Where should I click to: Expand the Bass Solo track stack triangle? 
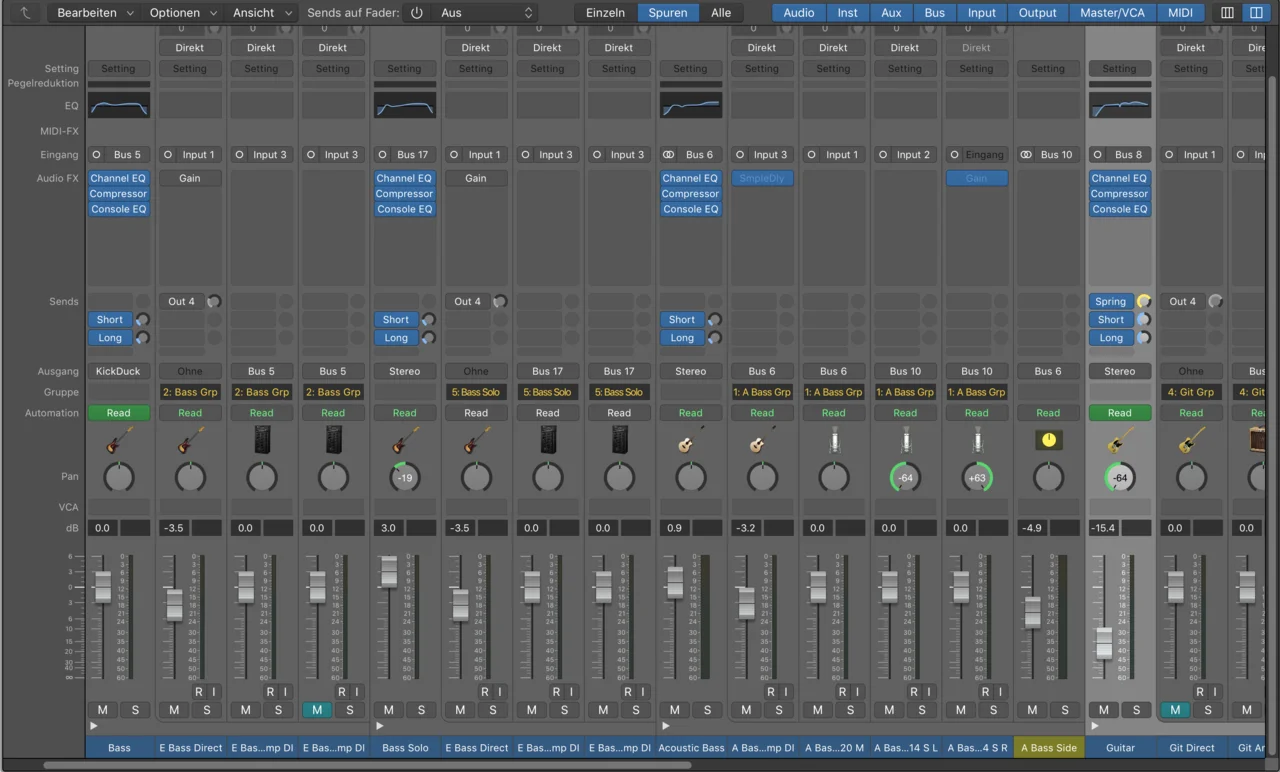click(380, 726)
